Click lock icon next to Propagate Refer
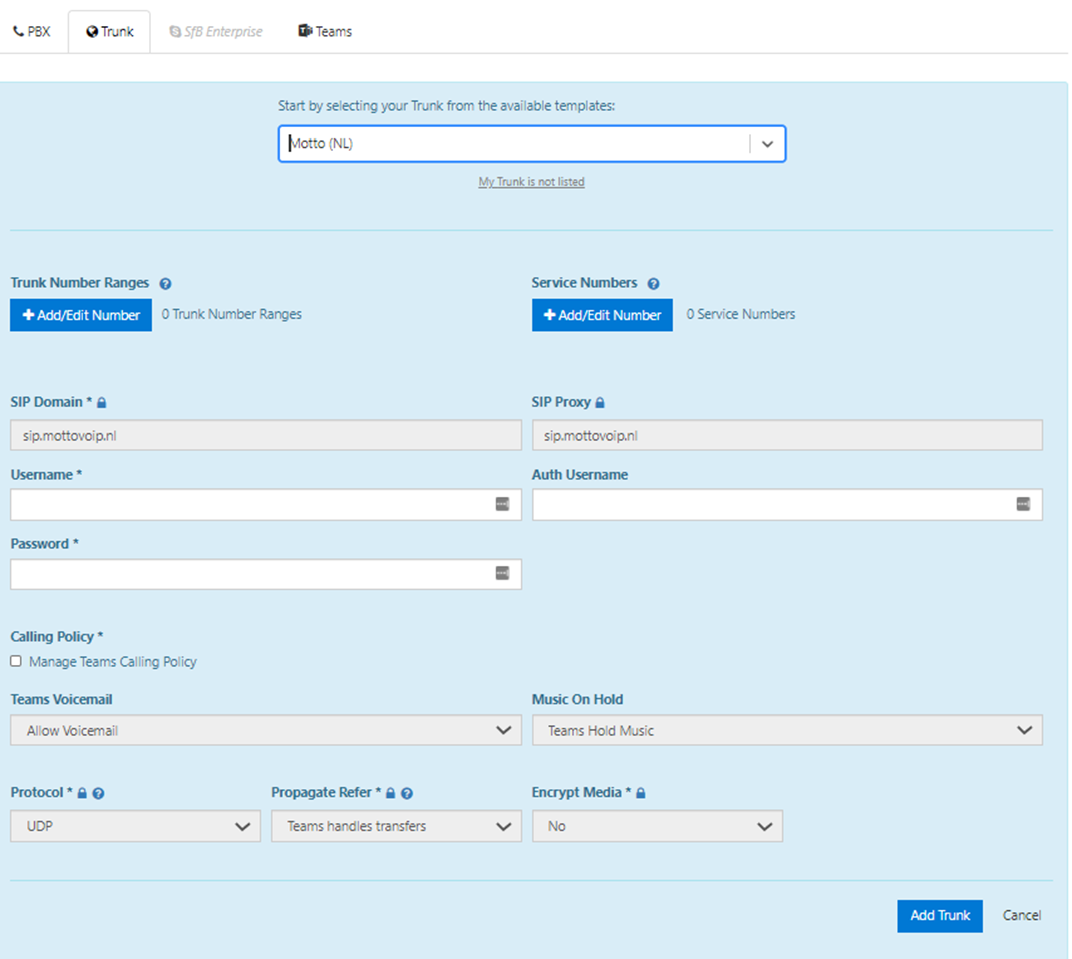Viewport: 1072px width, 959px height. pos(390,793)
